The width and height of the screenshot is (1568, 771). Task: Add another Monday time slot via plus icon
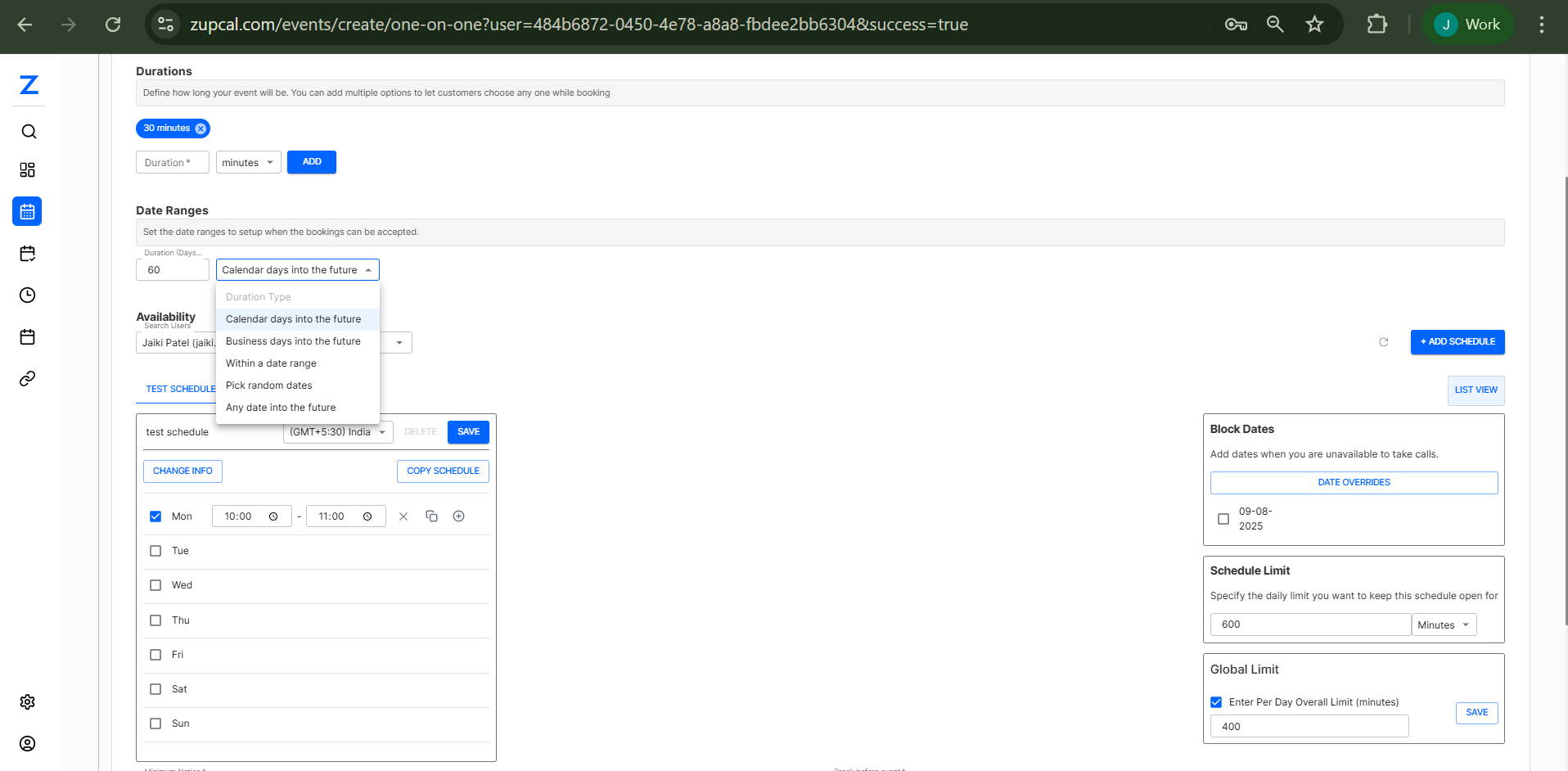click(458, 516)
